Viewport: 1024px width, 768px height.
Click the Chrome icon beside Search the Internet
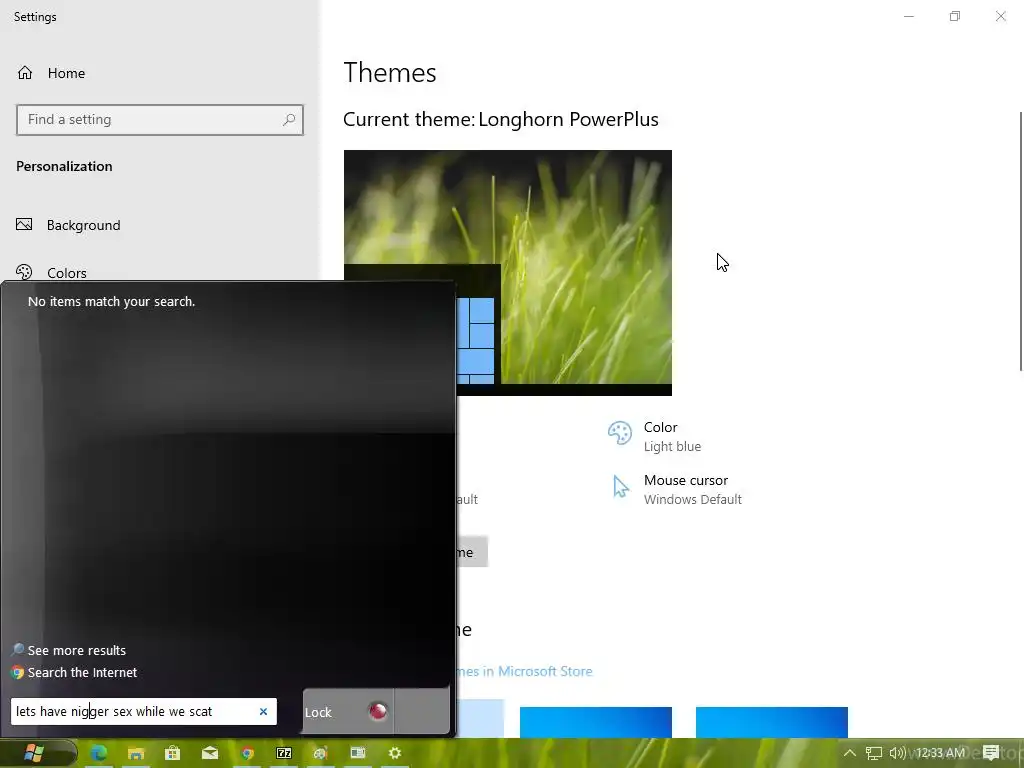coord(18,673)
